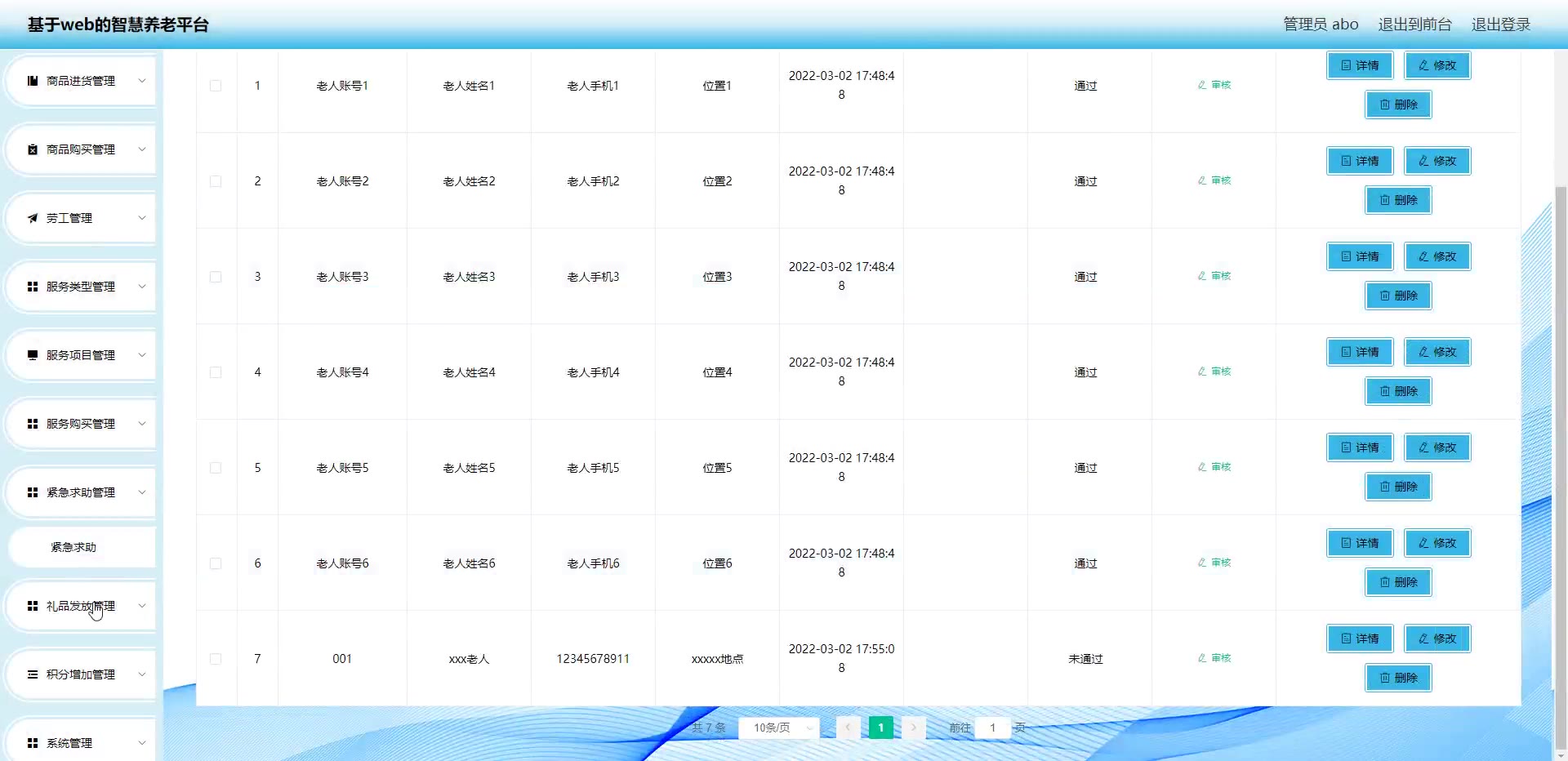This screenshot has width=1568, height=761.
Task: Expand the 服务购买管理 menu chevron
Action: coord(142,424)
